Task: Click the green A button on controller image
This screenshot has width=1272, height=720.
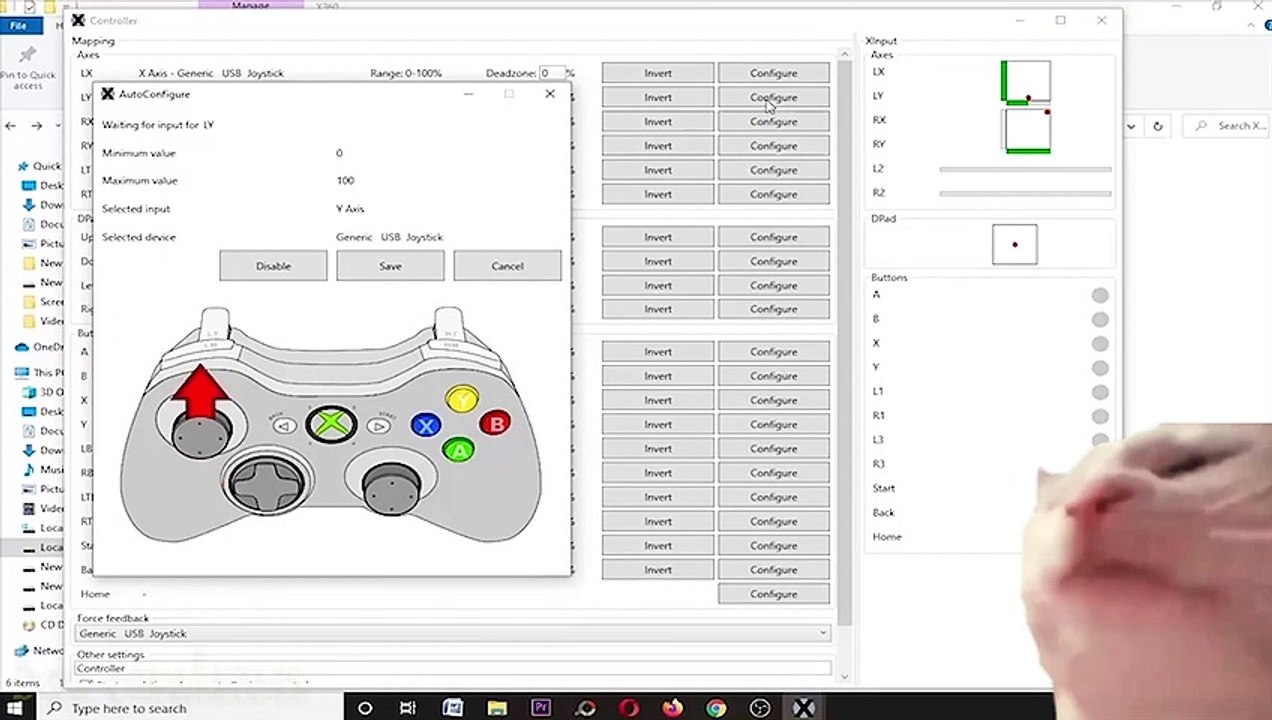Action: 459,451
